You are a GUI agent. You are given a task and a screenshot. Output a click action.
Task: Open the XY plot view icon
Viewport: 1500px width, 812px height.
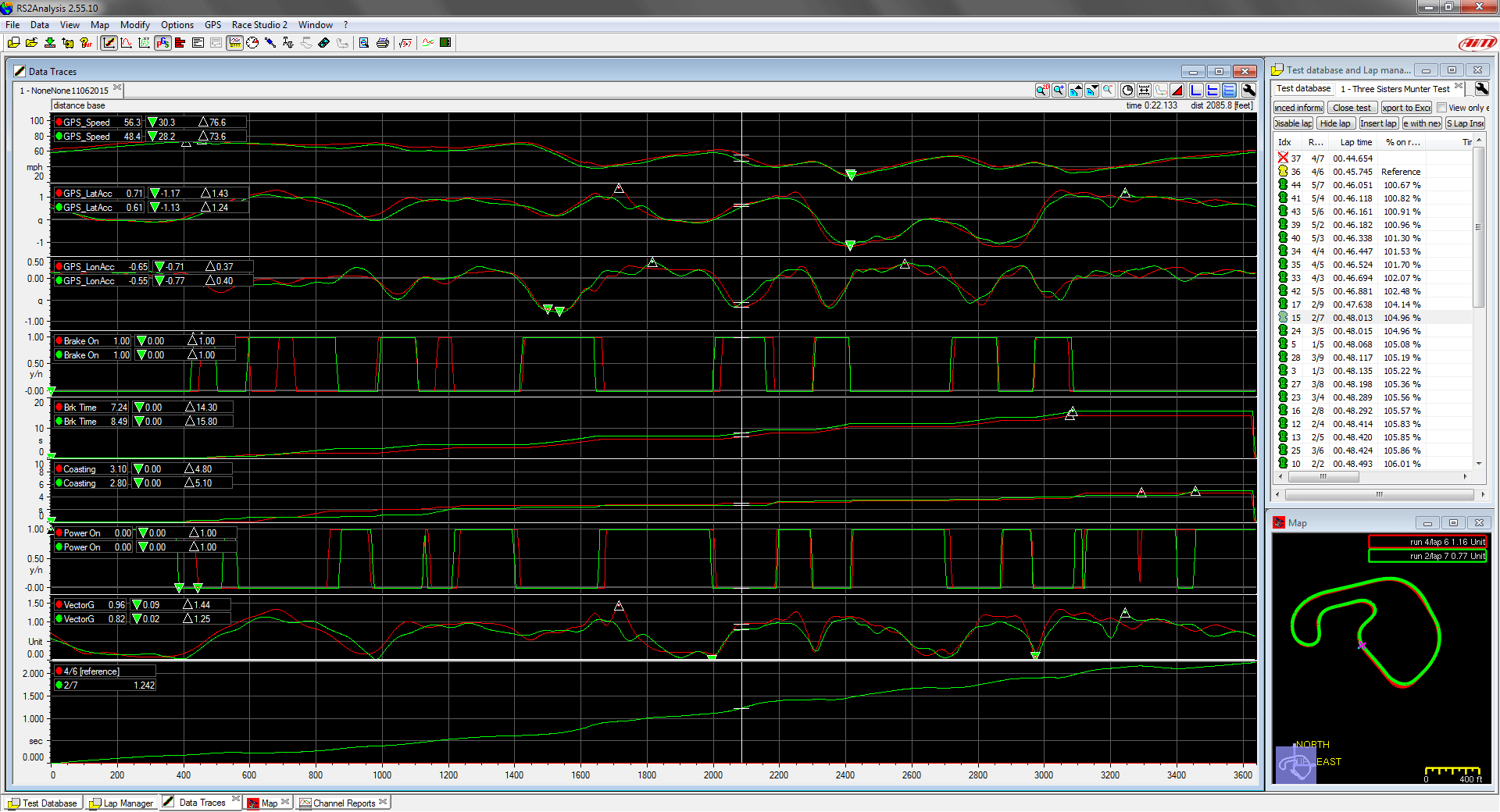click(x=144, y=43)
